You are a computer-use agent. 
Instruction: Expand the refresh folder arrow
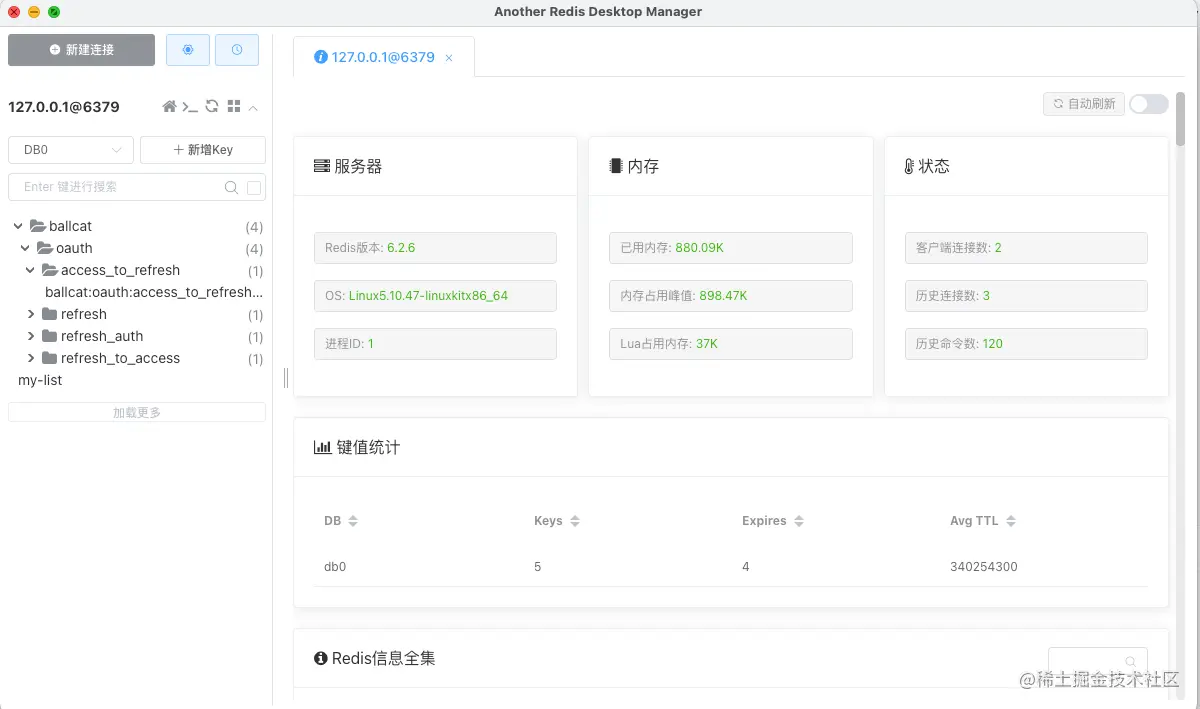31,314
